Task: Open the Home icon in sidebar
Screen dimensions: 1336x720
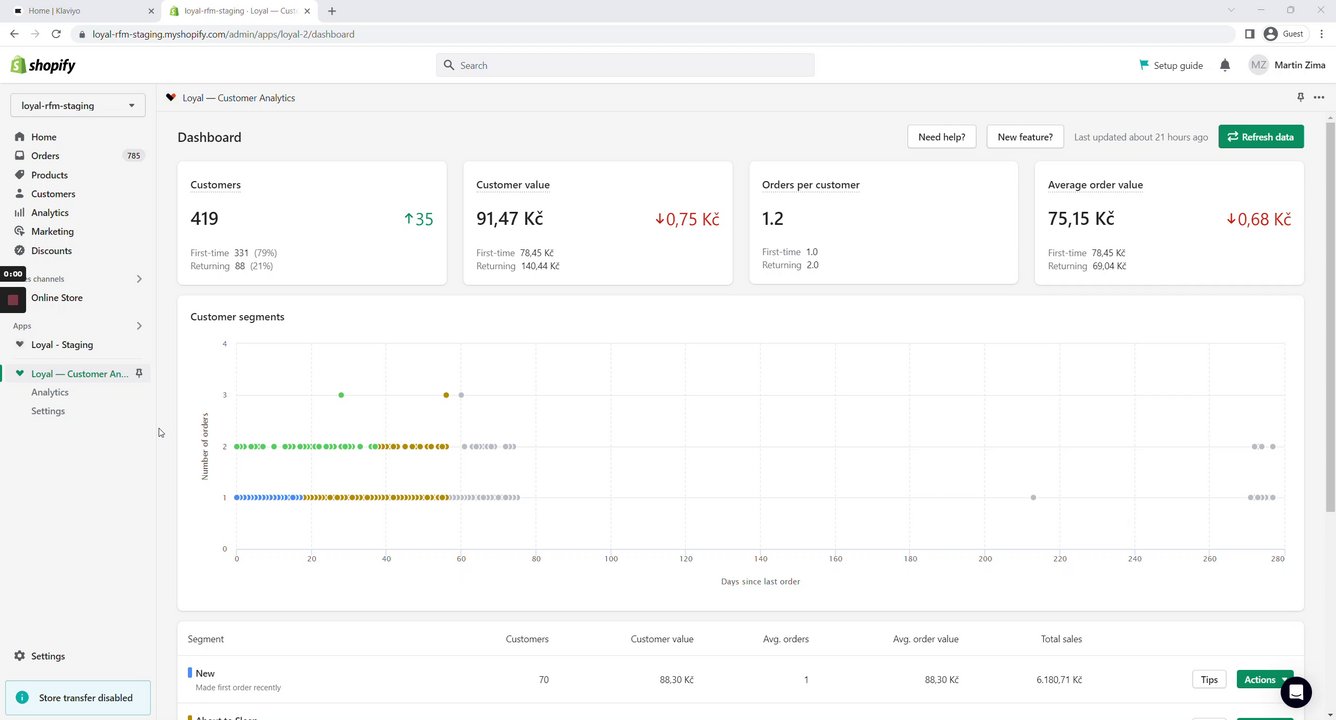Action: tap(20, 137)
